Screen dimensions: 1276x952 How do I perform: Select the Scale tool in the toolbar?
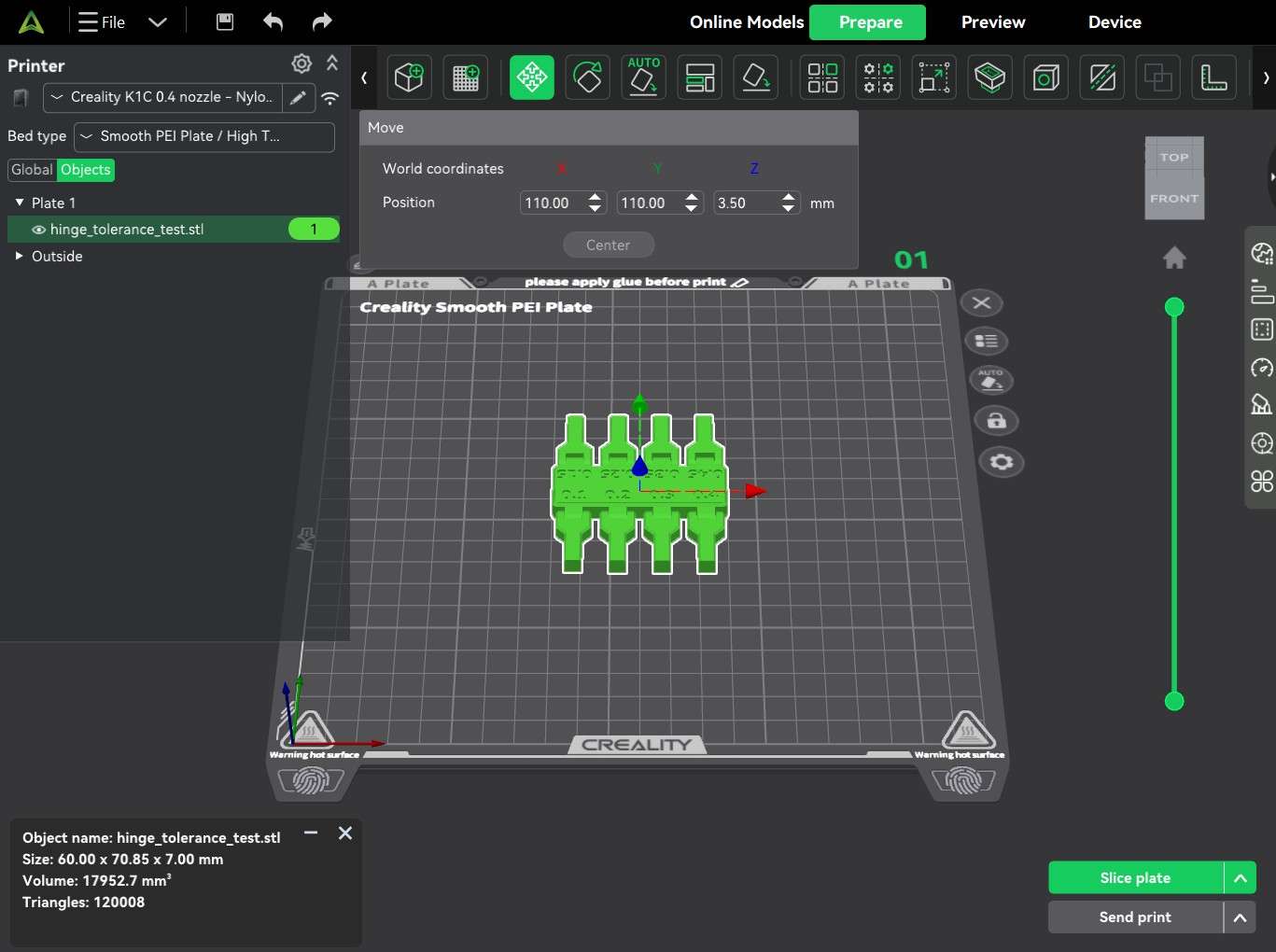point(934,77)
